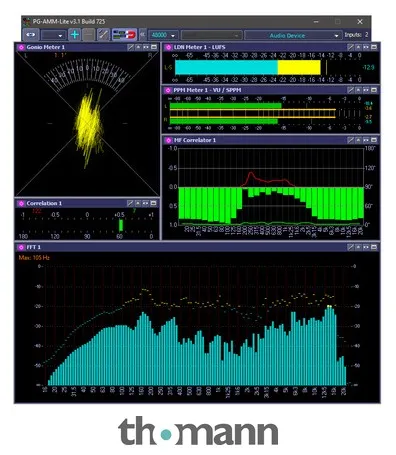The image size is (396, 455).
Task: Click LDN Meter 1 width arrows icon
Action: click(x=366, y=47)
